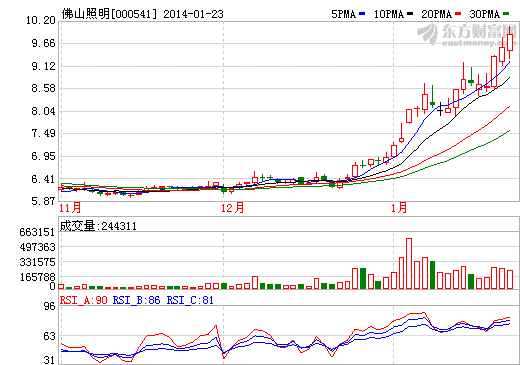Click the 30PMA legend label
Screen dimensions: 520x365
485,14
